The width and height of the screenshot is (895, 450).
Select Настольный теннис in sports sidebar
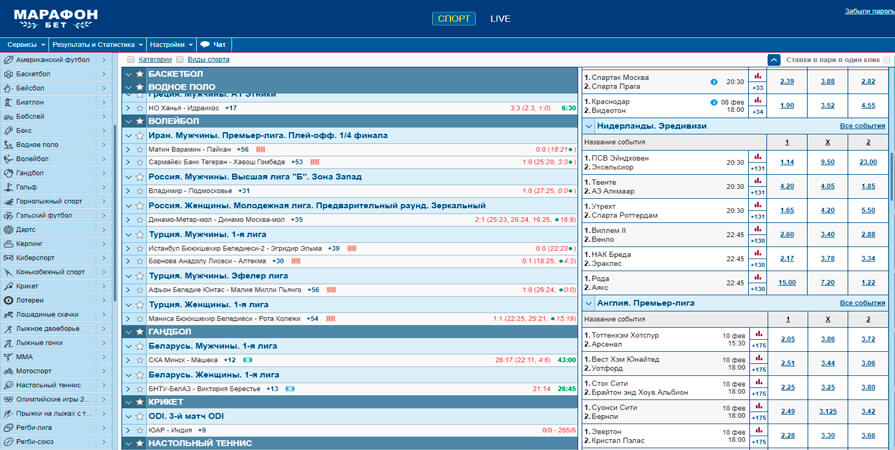click(x=49, y=385)
